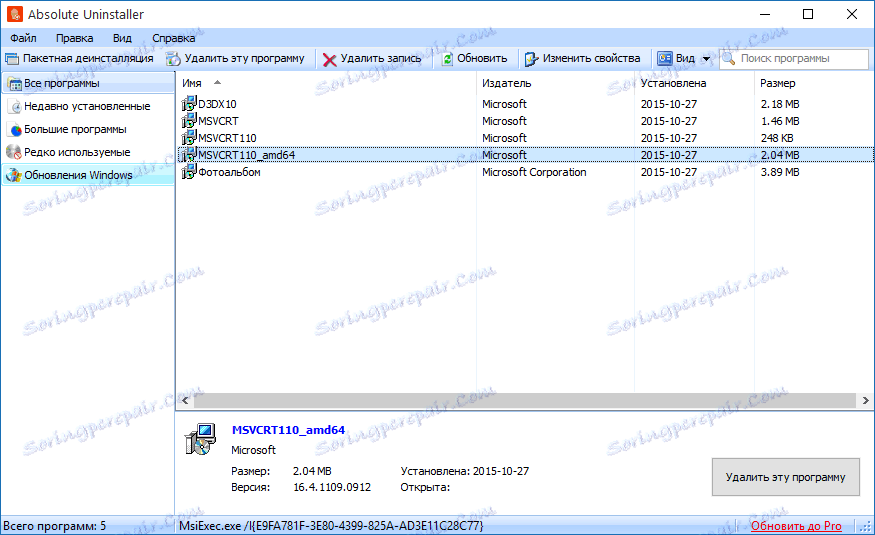Screen dimensions: 875x535
Task: Click the MsiExec.exe command in status bar
Action: [331, 526]
